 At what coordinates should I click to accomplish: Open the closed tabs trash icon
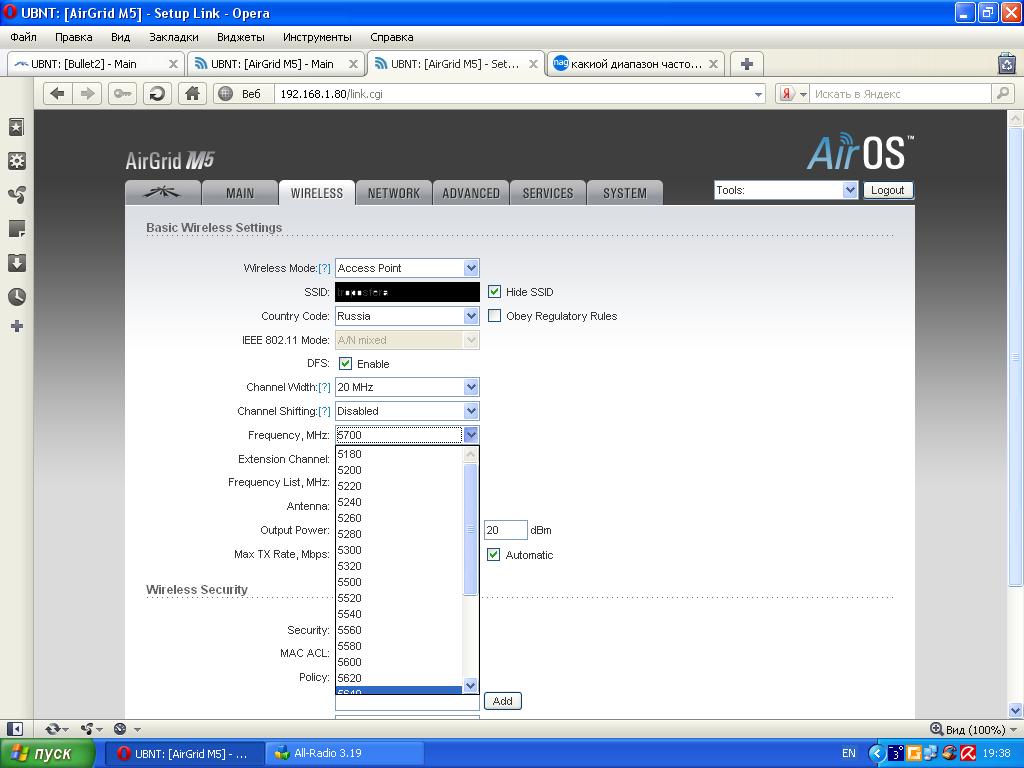coord(1007,63)
